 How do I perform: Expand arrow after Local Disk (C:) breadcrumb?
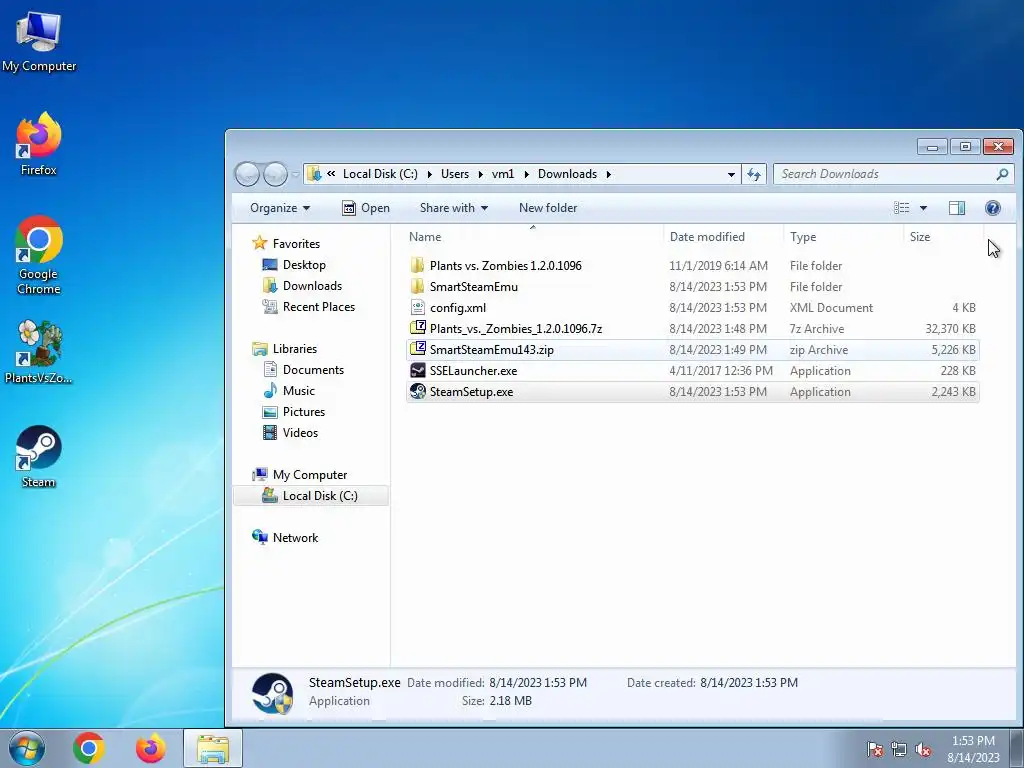pos(430,174)
